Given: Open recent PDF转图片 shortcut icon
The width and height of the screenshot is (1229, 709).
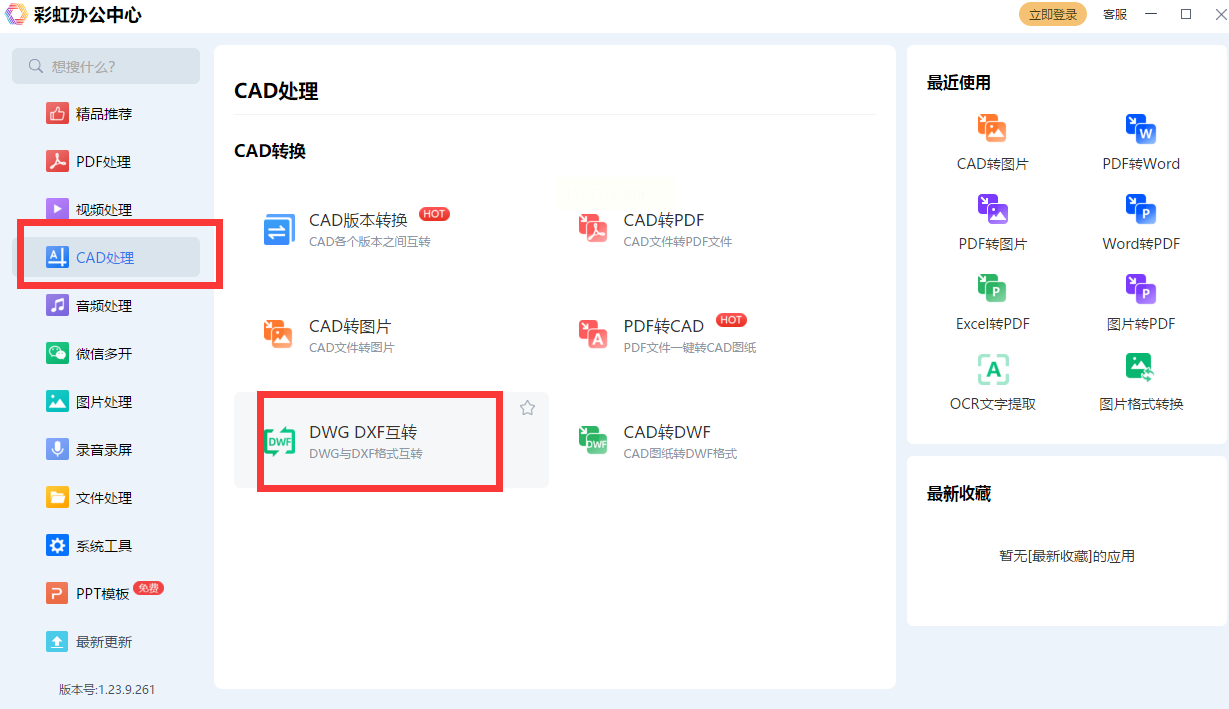Looking at the screenshot, I should [992, 208].
